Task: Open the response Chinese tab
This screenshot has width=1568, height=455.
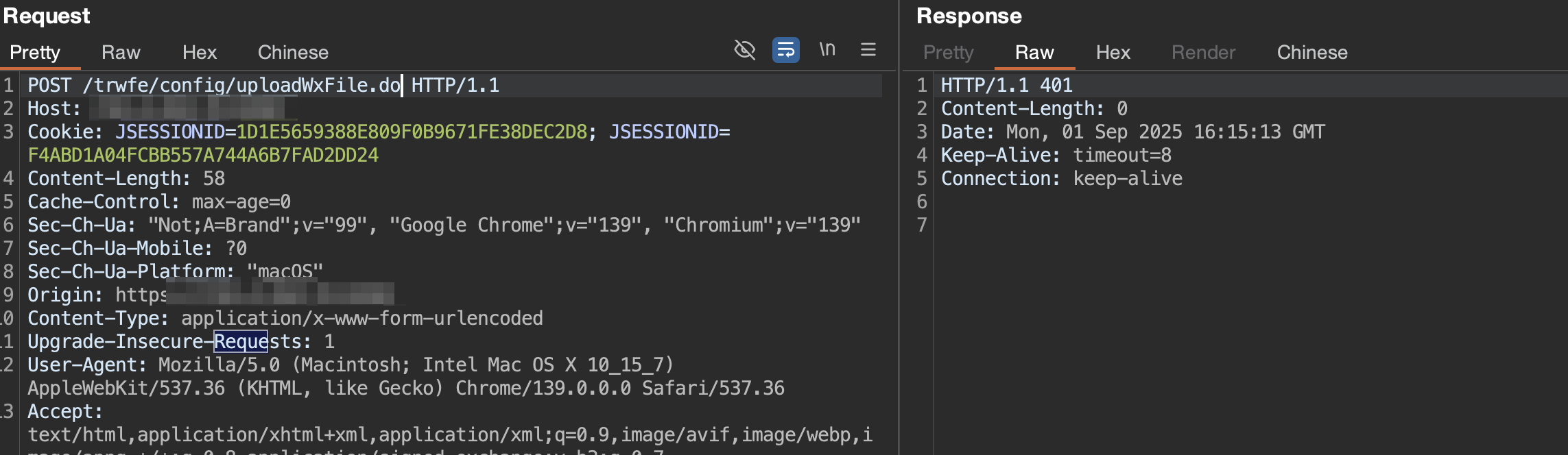Action: coord(1311,53)
